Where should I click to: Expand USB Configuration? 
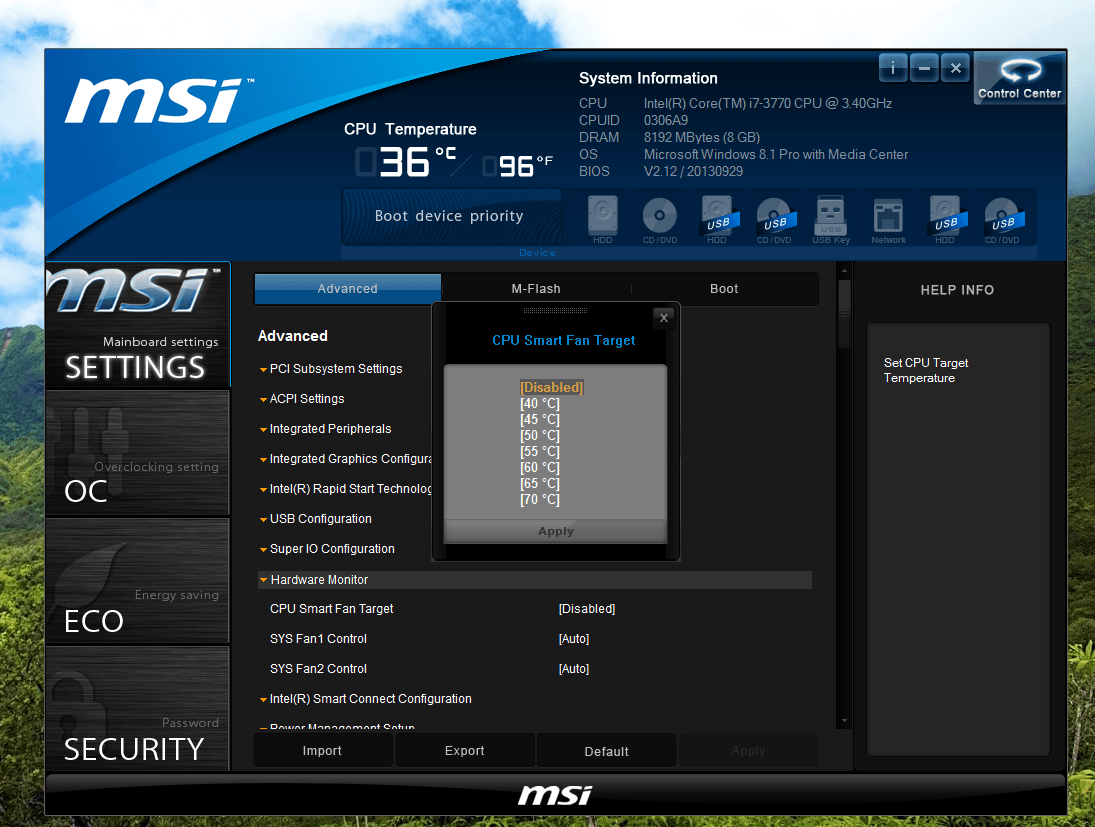pyautogui.click(x=315, y=519)
